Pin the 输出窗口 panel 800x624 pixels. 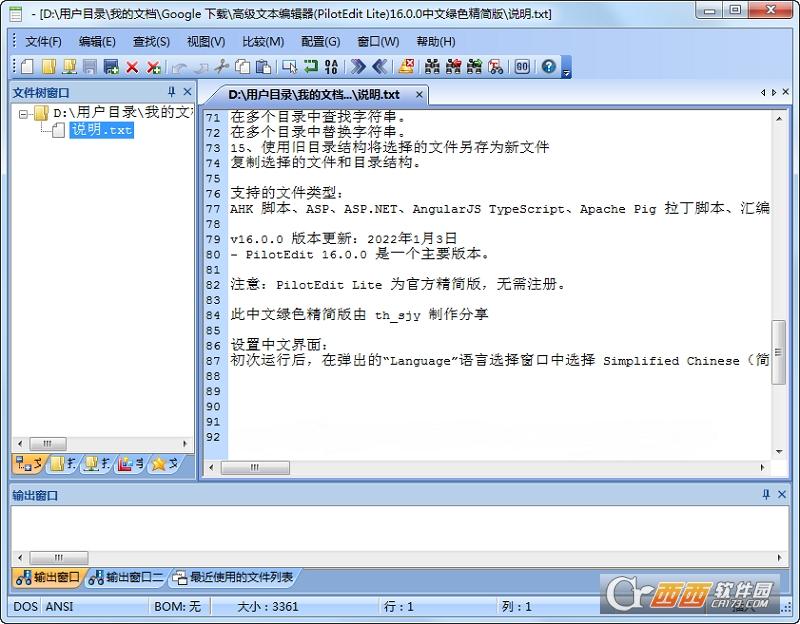pyautogui.click(x=766, y=494)
